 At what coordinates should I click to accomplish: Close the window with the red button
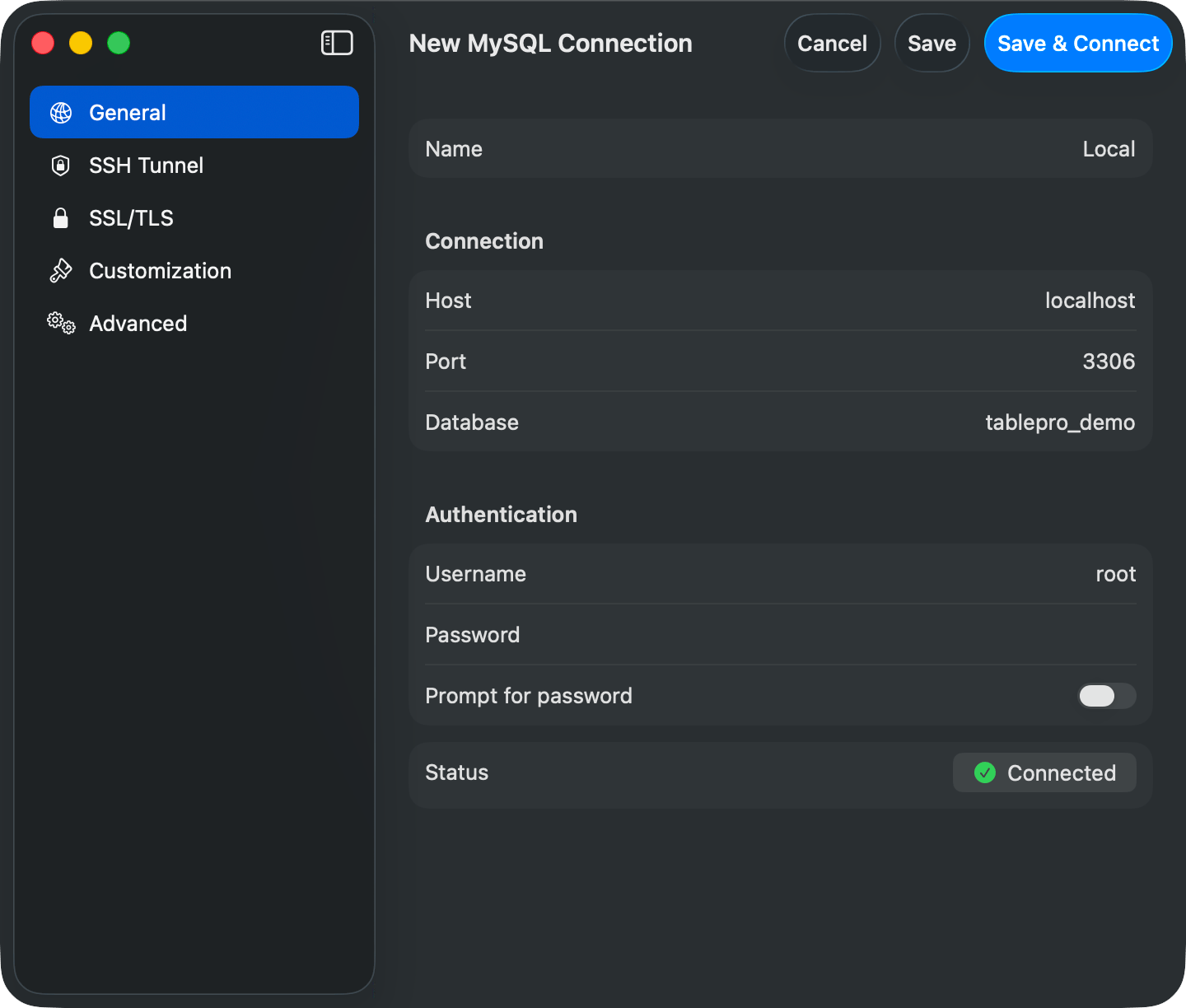tap(43, 43)
